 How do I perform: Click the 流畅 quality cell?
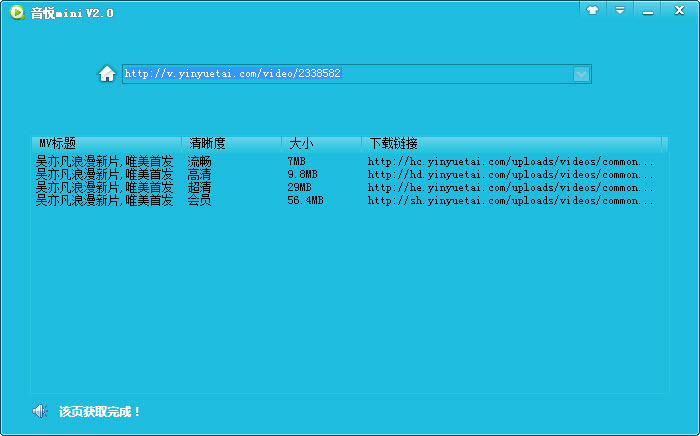point(199,161)
